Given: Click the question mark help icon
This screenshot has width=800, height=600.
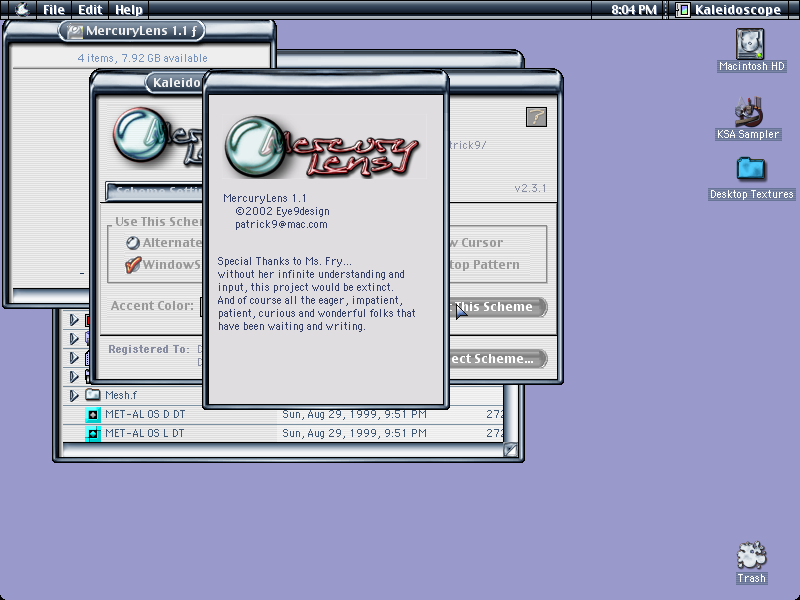Looking at the screenshot, I should tap(536, 117).
